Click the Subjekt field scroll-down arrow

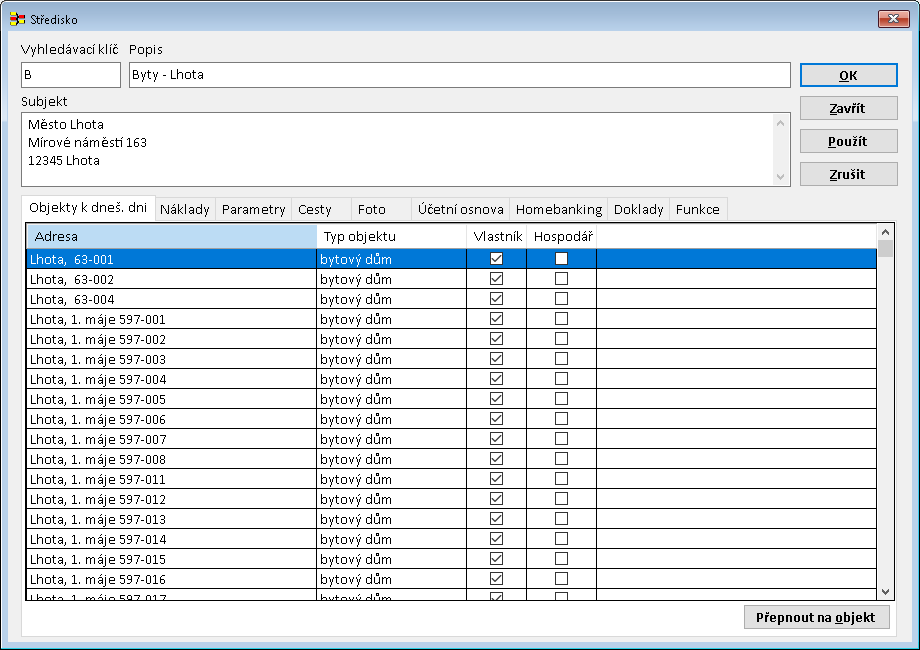pos(781,177)
